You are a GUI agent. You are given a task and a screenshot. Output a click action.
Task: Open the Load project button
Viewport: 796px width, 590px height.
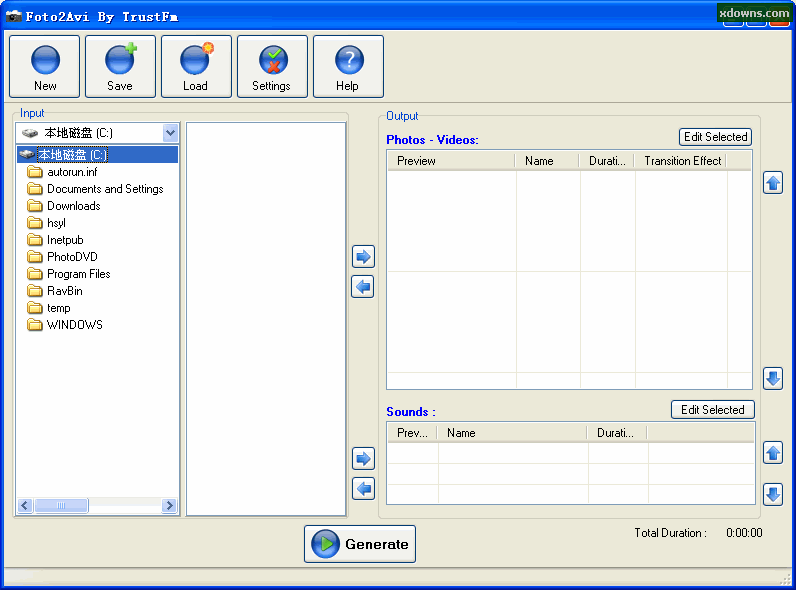(196, 67)
